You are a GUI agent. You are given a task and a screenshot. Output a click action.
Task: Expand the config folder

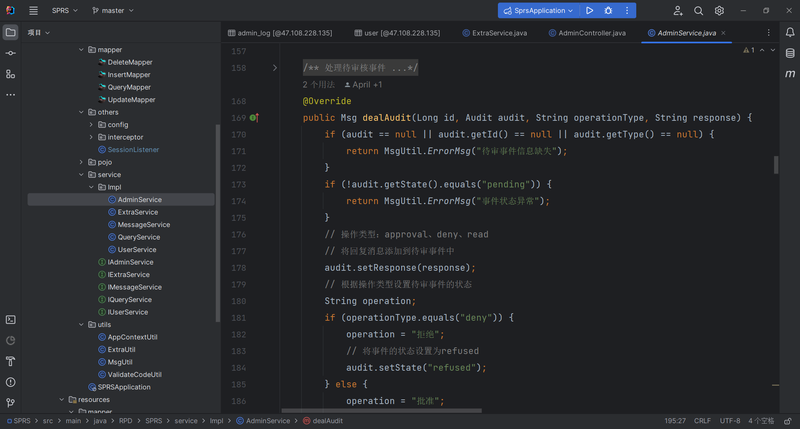(91, 124)
